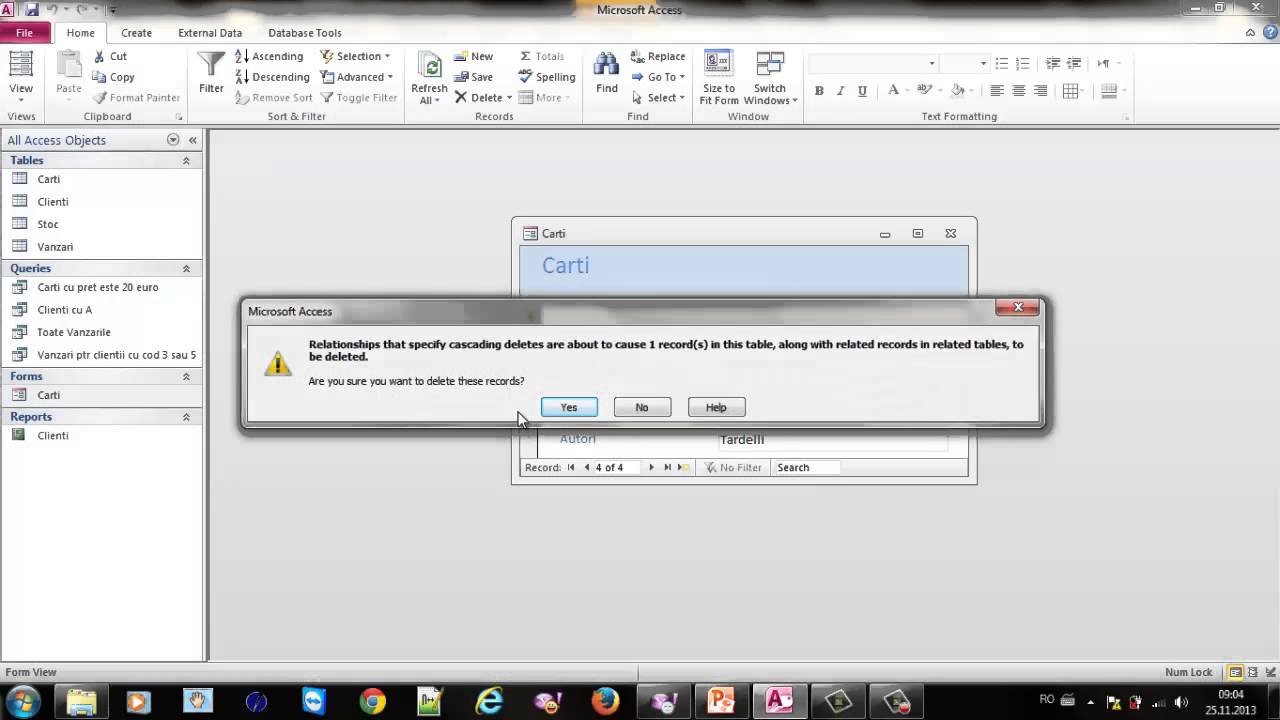The width and height of the screenshot is (1280, 720).
Task: Open Help from the delete confirmation dialog
Action: (716, 407)
